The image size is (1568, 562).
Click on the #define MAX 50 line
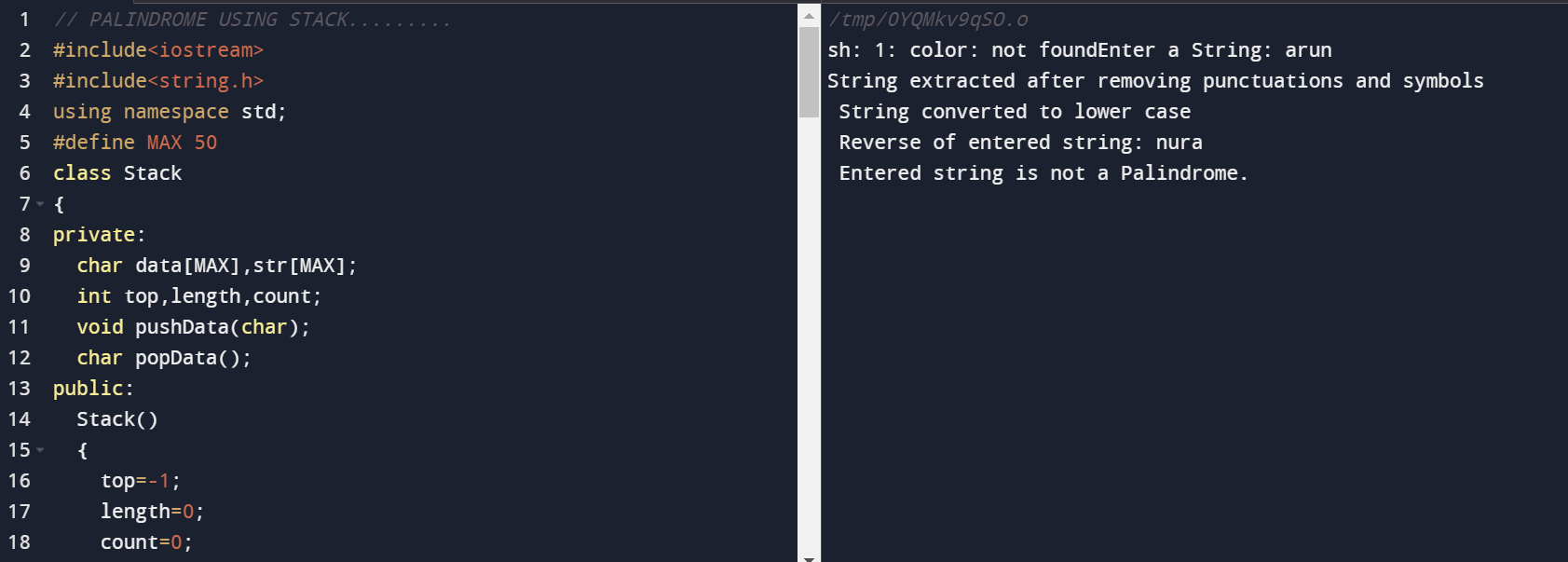tap(135, 143)
